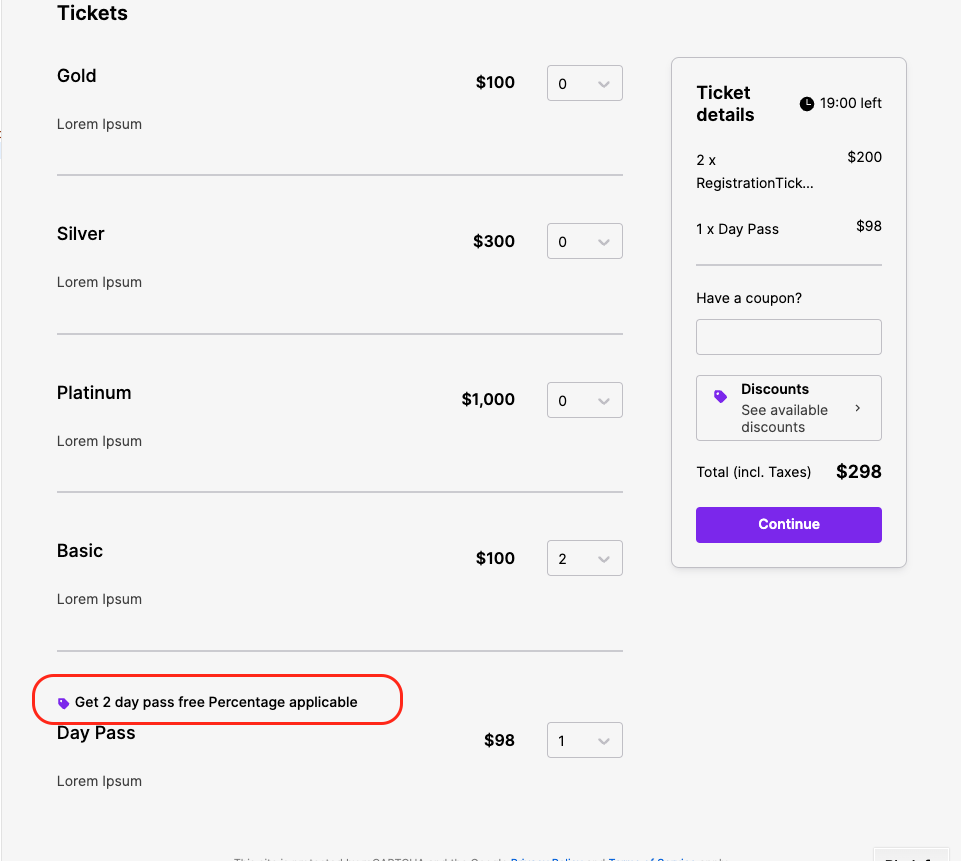Click the purple tag icon beside Discounts

tap(720, 397)
